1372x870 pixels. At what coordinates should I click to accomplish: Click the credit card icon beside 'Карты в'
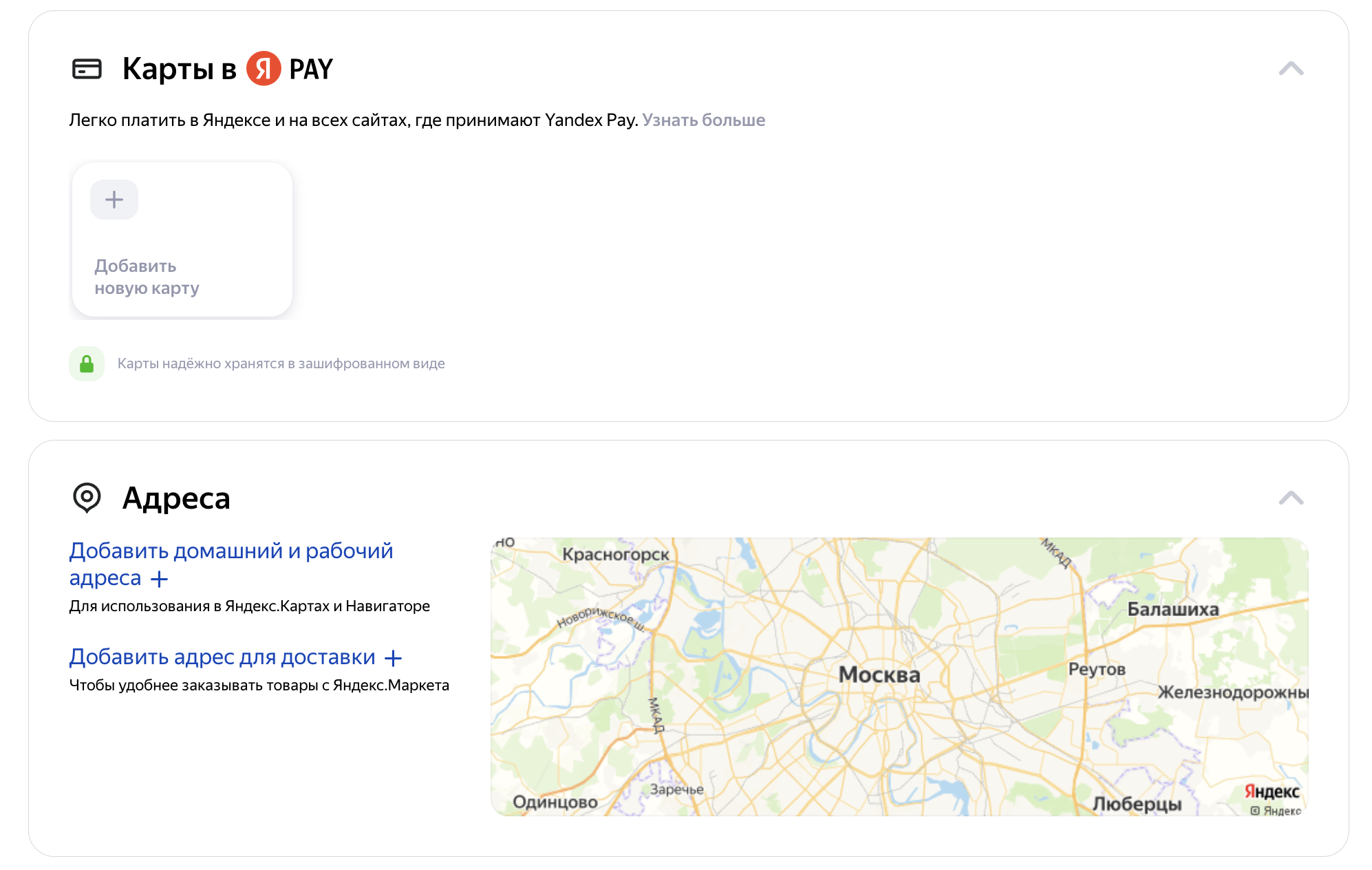87,69
